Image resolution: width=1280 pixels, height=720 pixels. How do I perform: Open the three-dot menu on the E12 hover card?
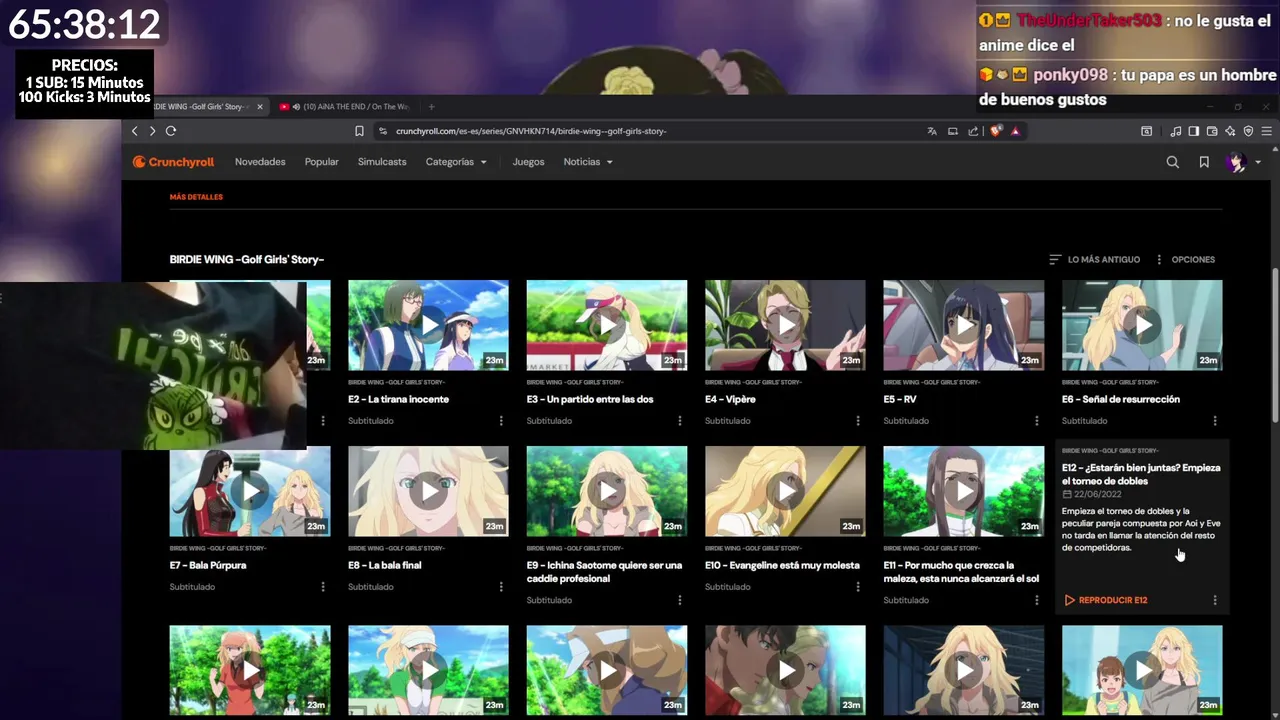point(1215,600)
